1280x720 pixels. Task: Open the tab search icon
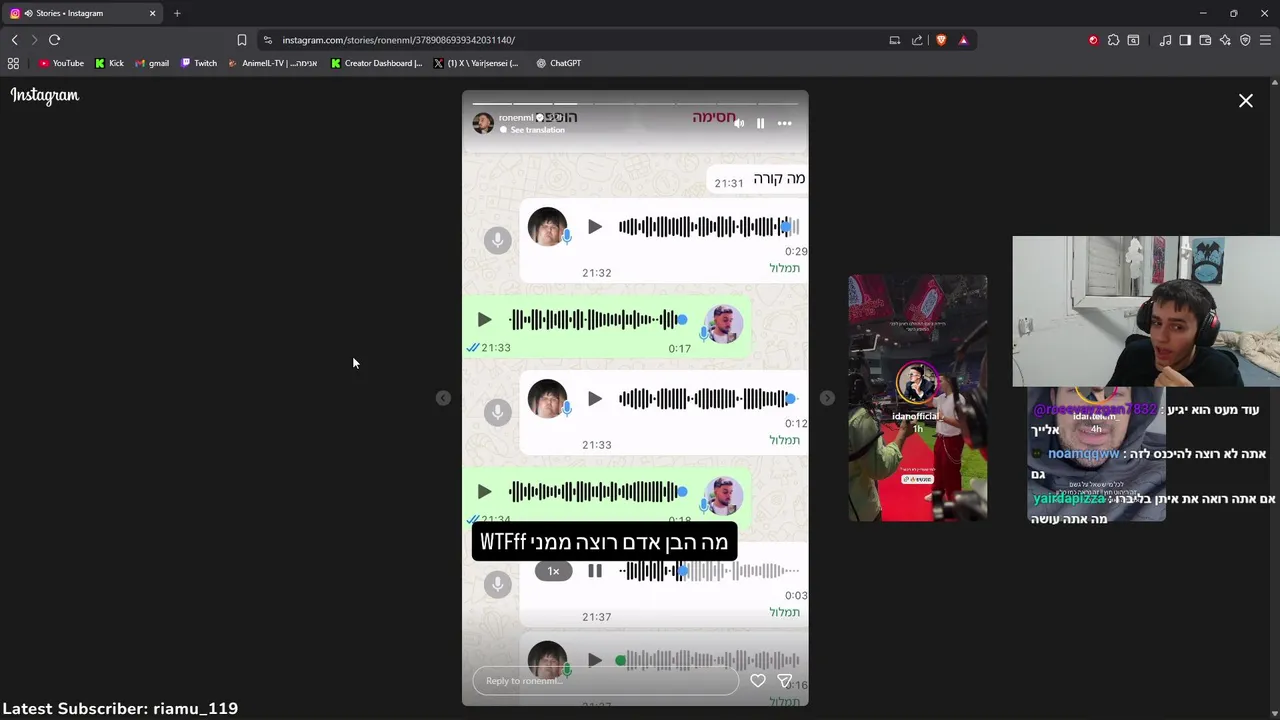[x=1133, y=40]
